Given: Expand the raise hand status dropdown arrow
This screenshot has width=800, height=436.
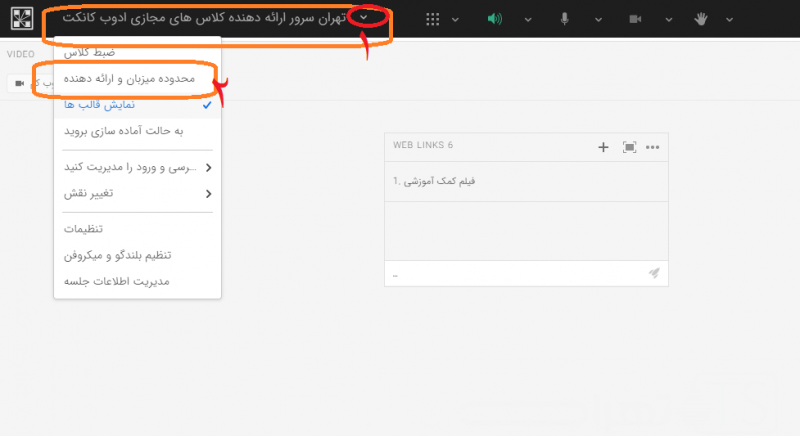Looking at the screenshot, I should (730, 20).
